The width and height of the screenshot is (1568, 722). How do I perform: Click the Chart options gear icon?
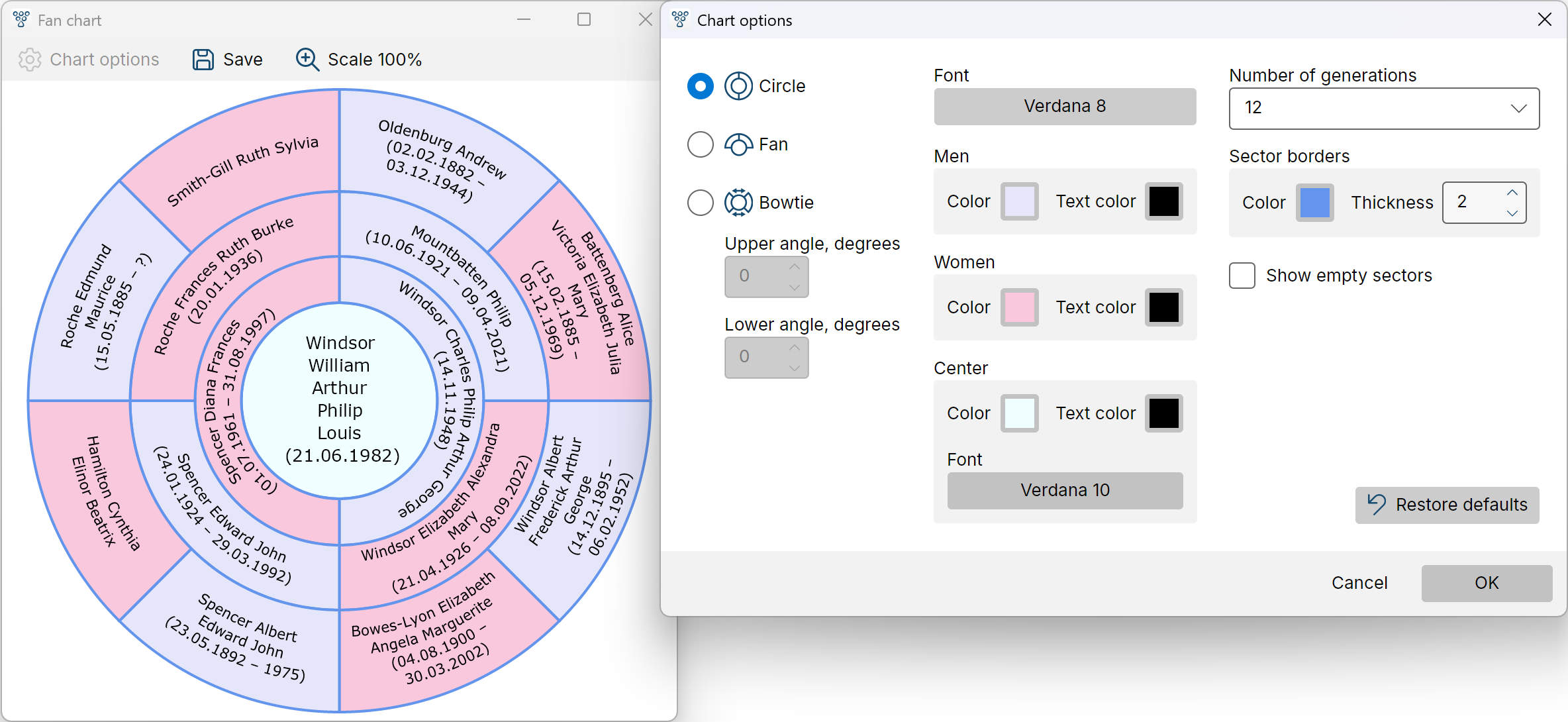(x=30, y=60)
